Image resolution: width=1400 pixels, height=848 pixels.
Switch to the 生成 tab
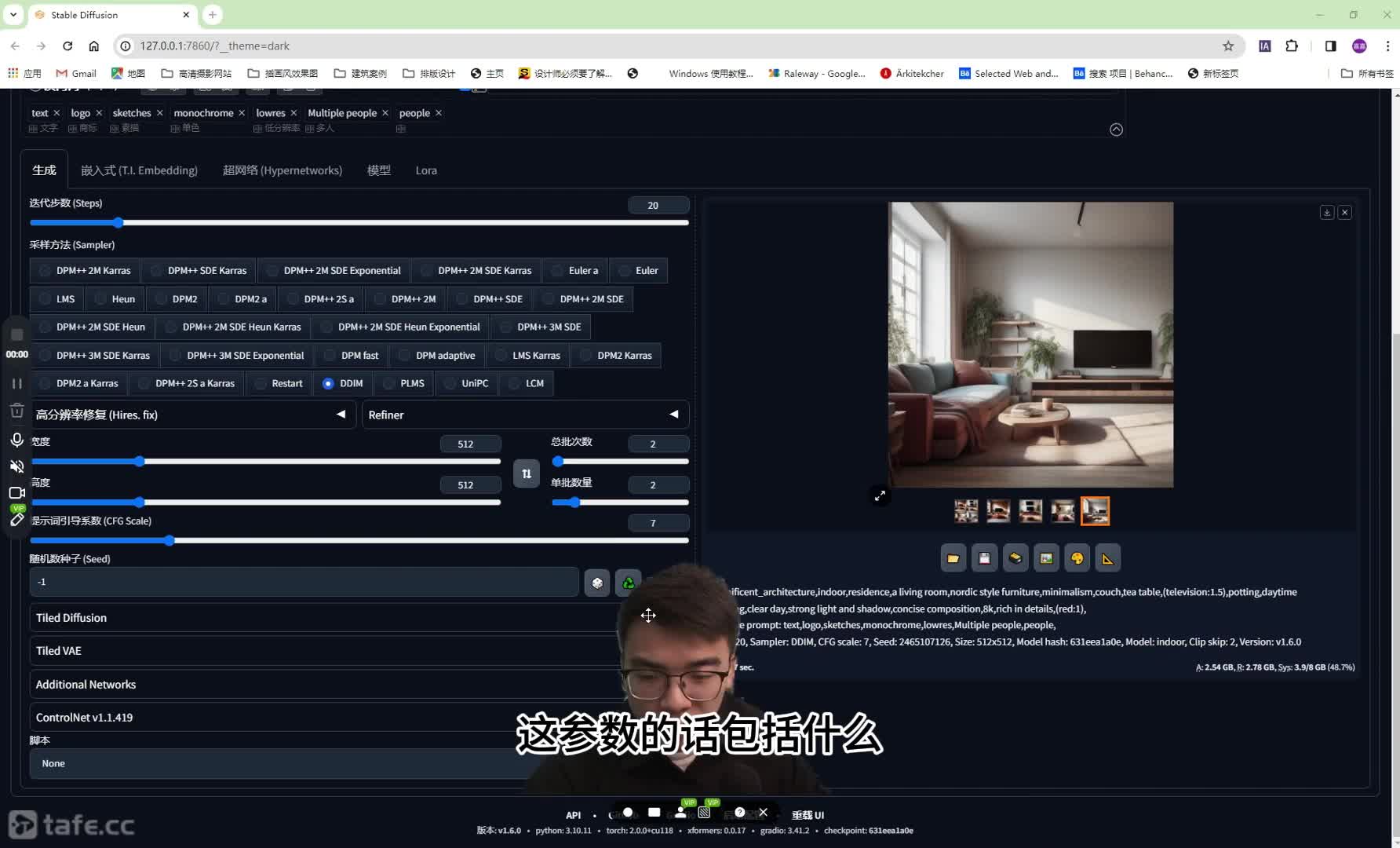[x=44, y=170]
